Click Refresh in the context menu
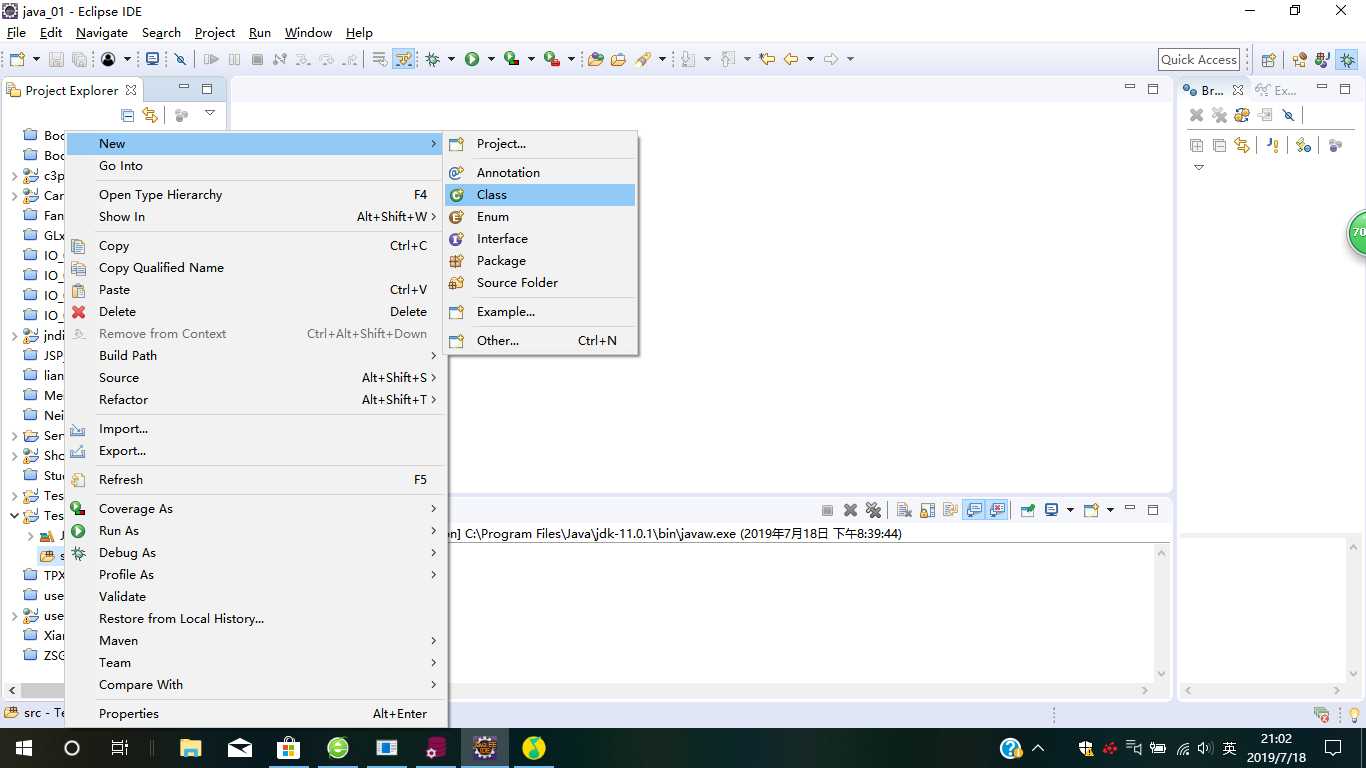The height and width of the screenshot is (768, 1366). [255, 480]
